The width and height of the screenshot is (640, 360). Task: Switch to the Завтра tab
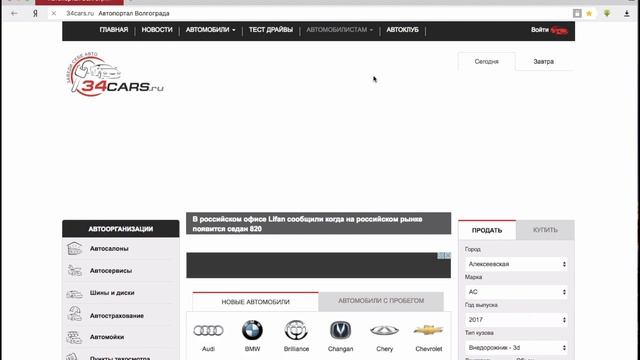click(x=544, y=62)
